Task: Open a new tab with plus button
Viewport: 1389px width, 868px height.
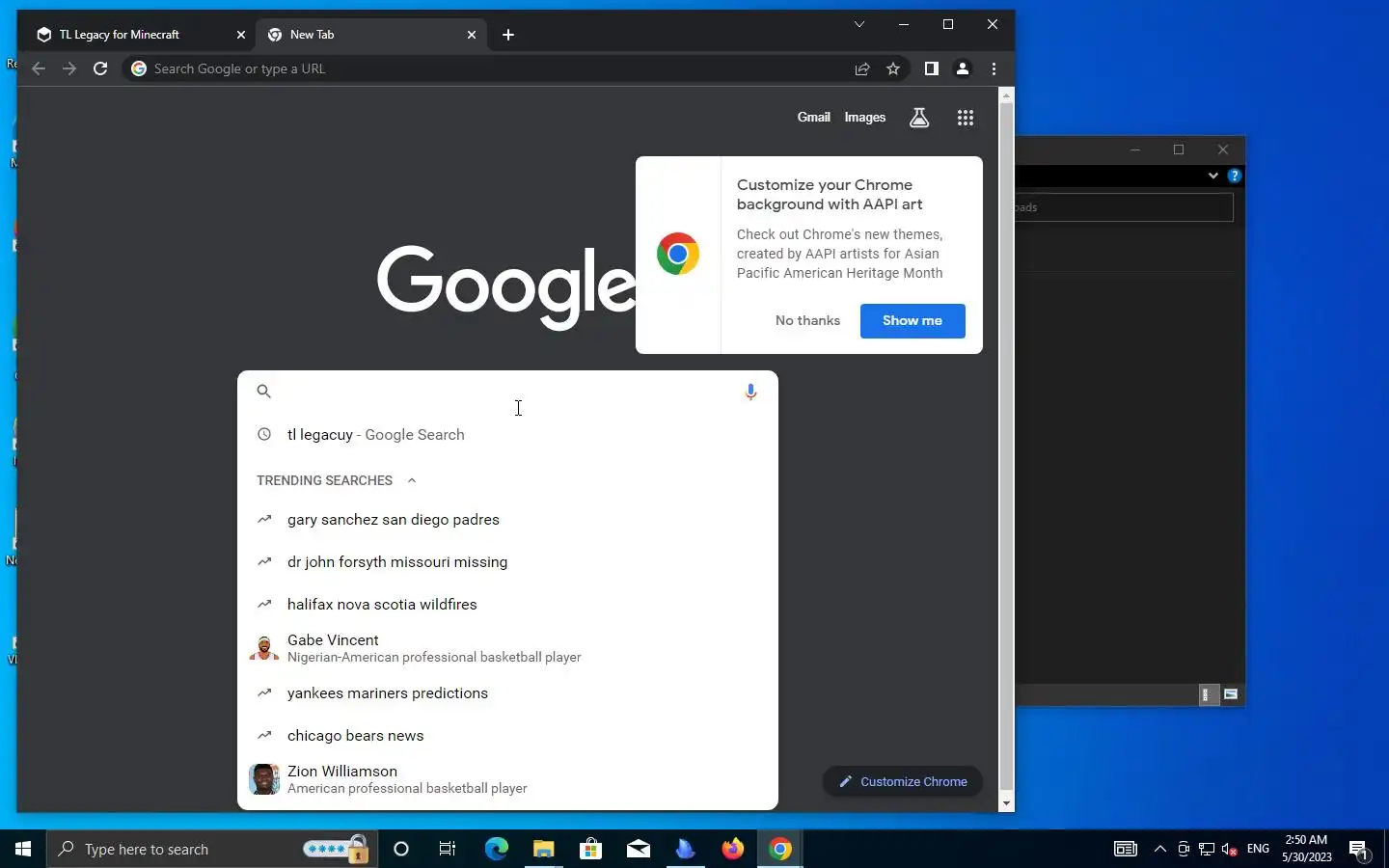Action: (x=508, y=35)
